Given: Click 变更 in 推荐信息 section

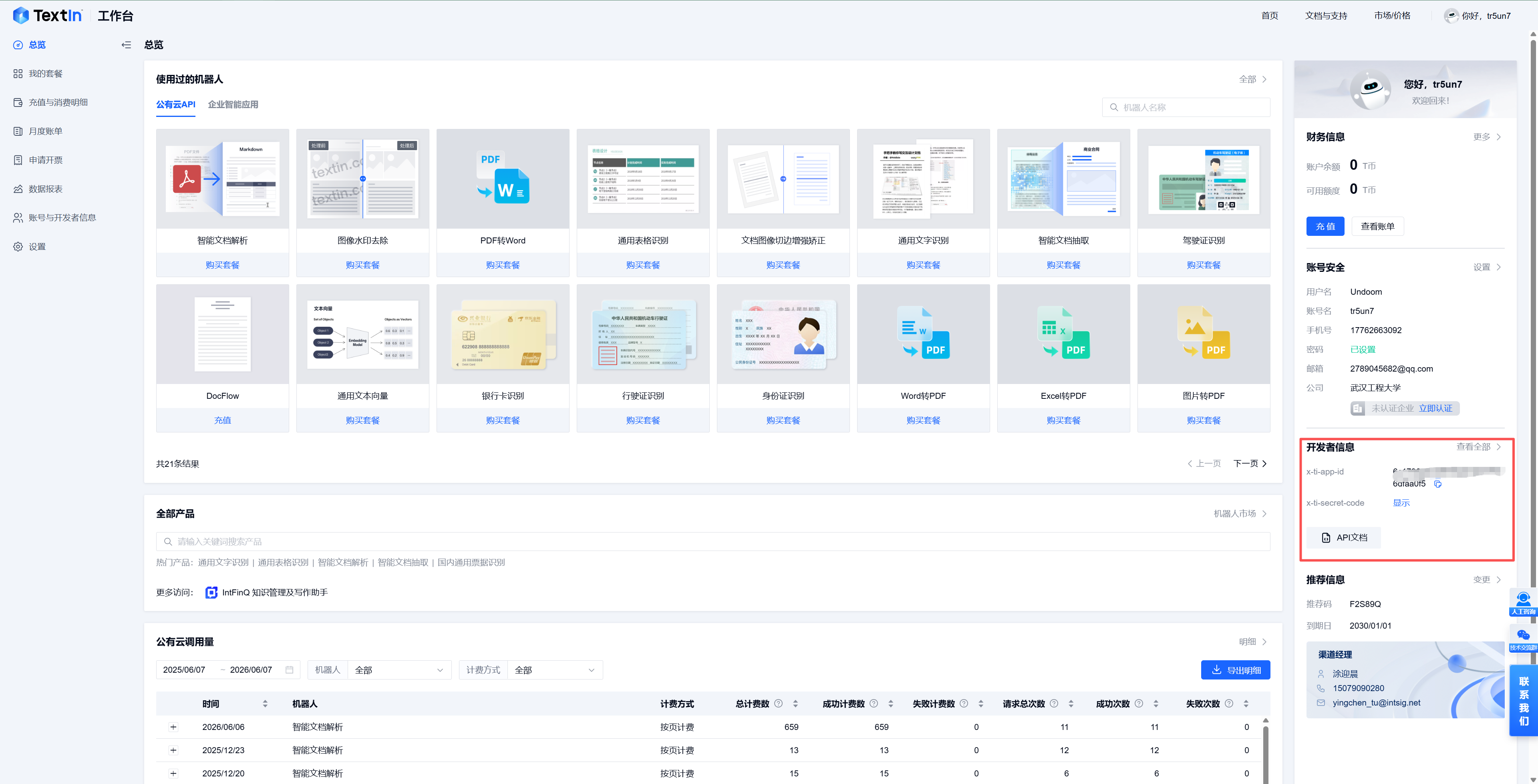Looking at the screenshot, I should tap(1487, 580).
